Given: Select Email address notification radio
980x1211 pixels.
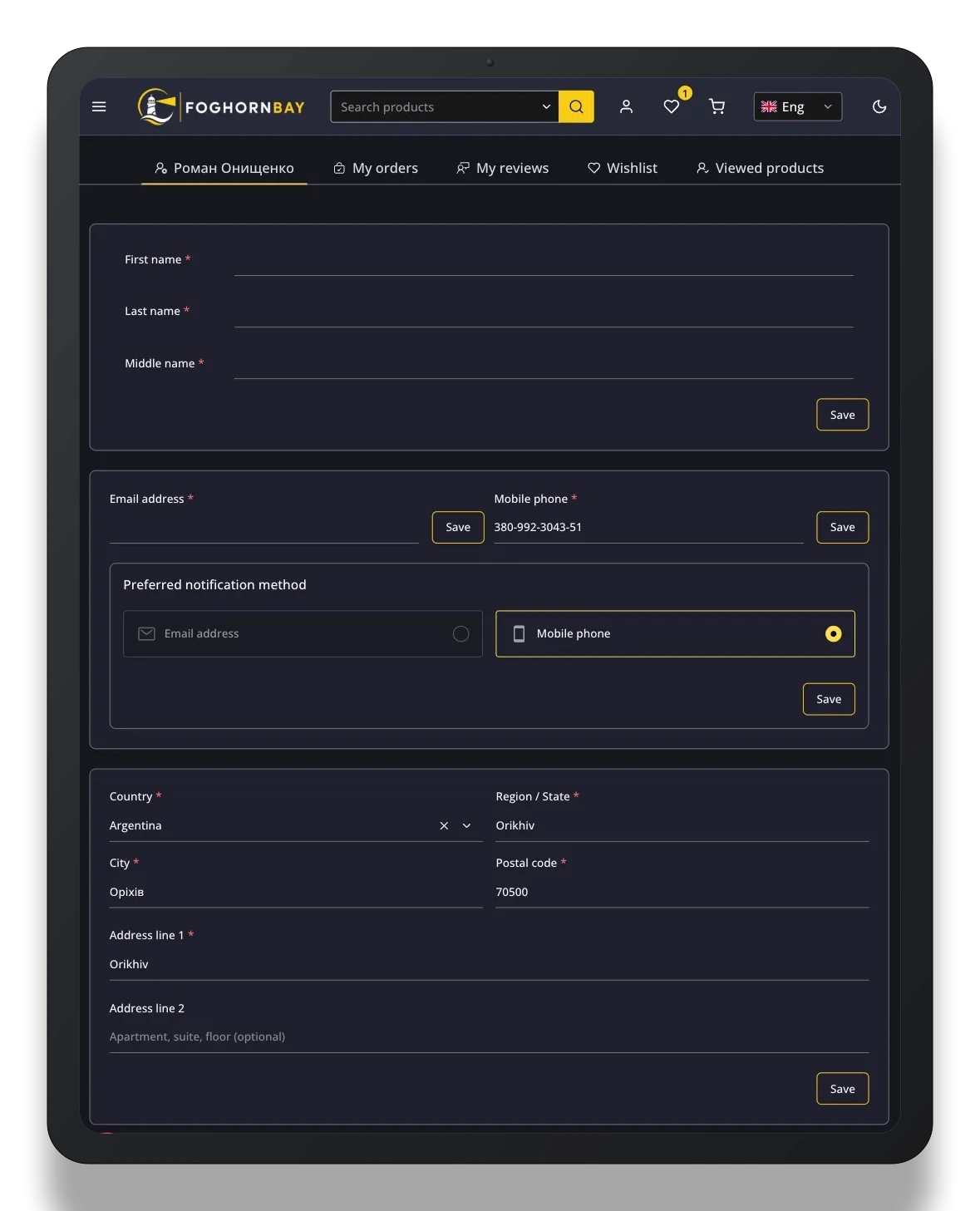Looking at the screenshot, I should [x=460, y=634].
